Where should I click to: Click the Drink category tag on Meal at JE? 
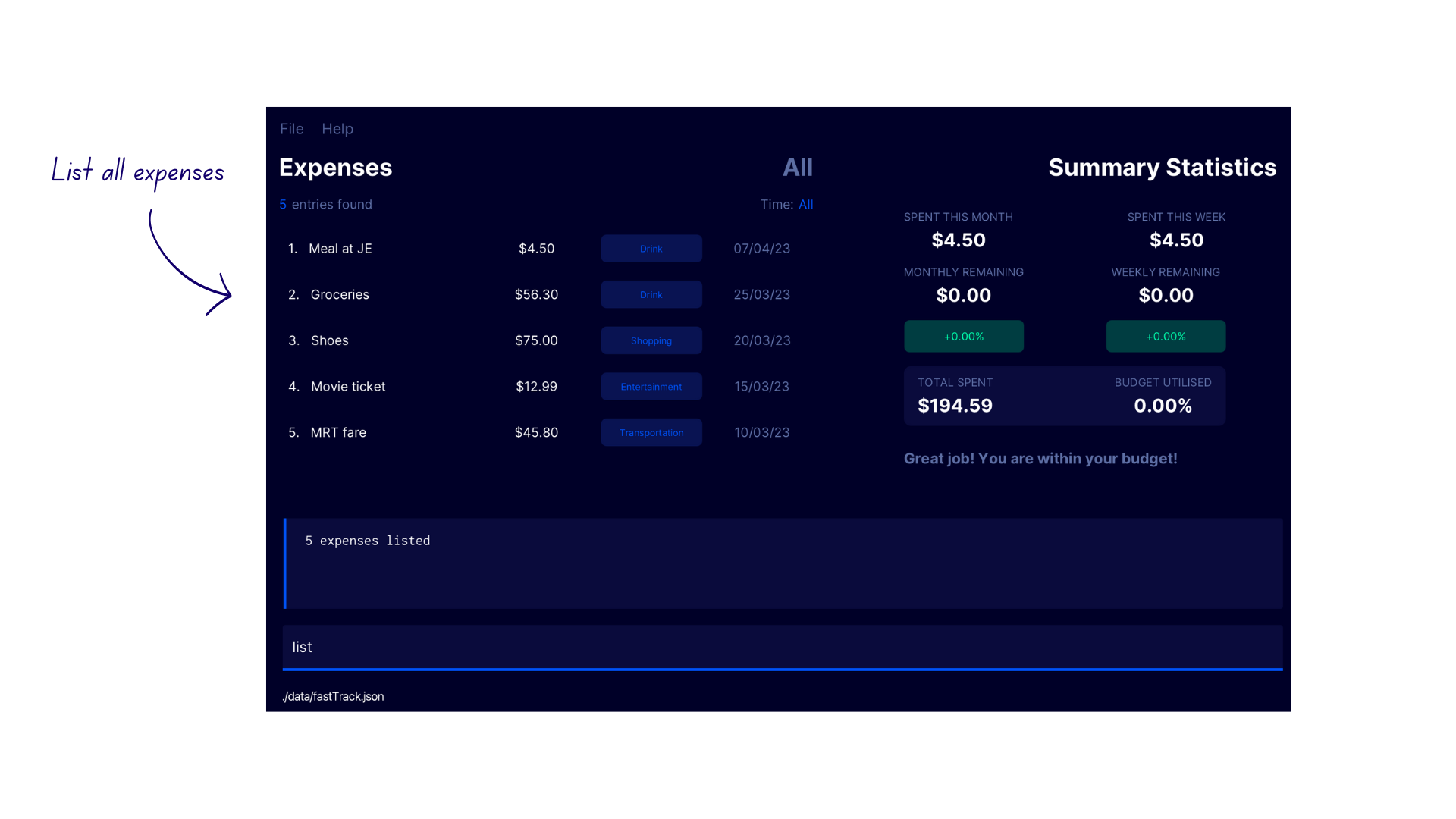(x=651, y=249)
